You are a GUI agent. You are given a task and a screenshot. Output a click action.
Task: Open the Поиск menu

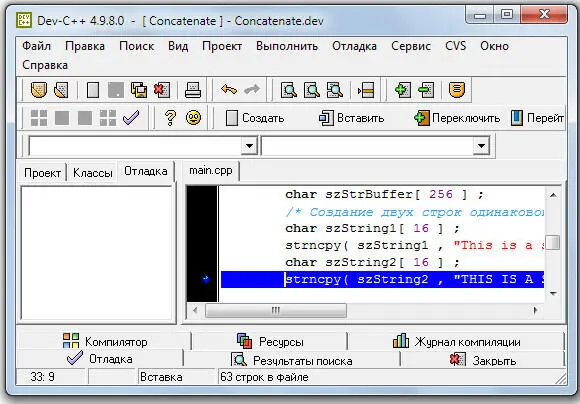(x=136, y=46)
